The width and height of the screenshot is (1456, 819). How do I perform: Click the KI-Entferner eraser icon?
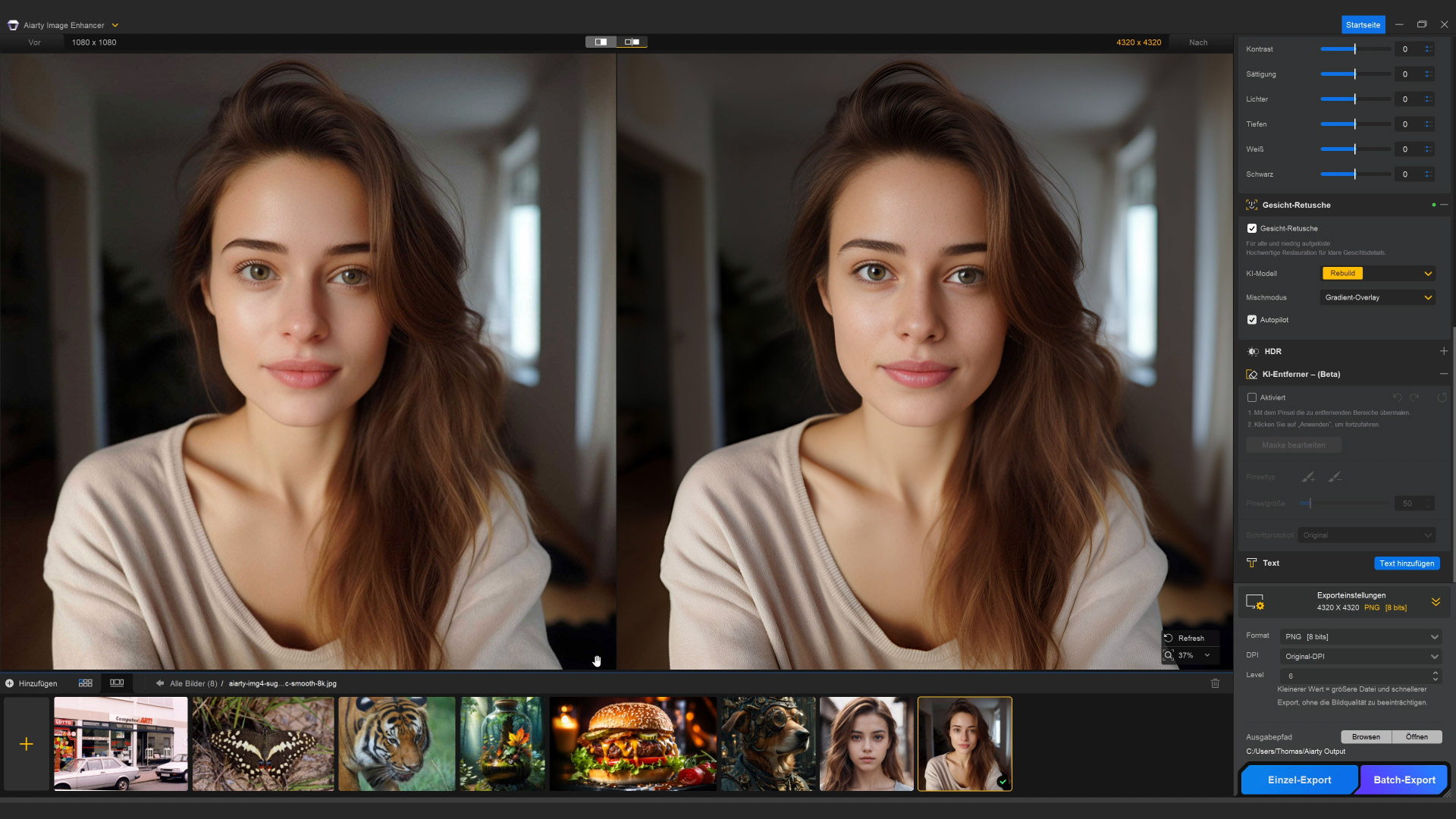tap(1252, 375)
